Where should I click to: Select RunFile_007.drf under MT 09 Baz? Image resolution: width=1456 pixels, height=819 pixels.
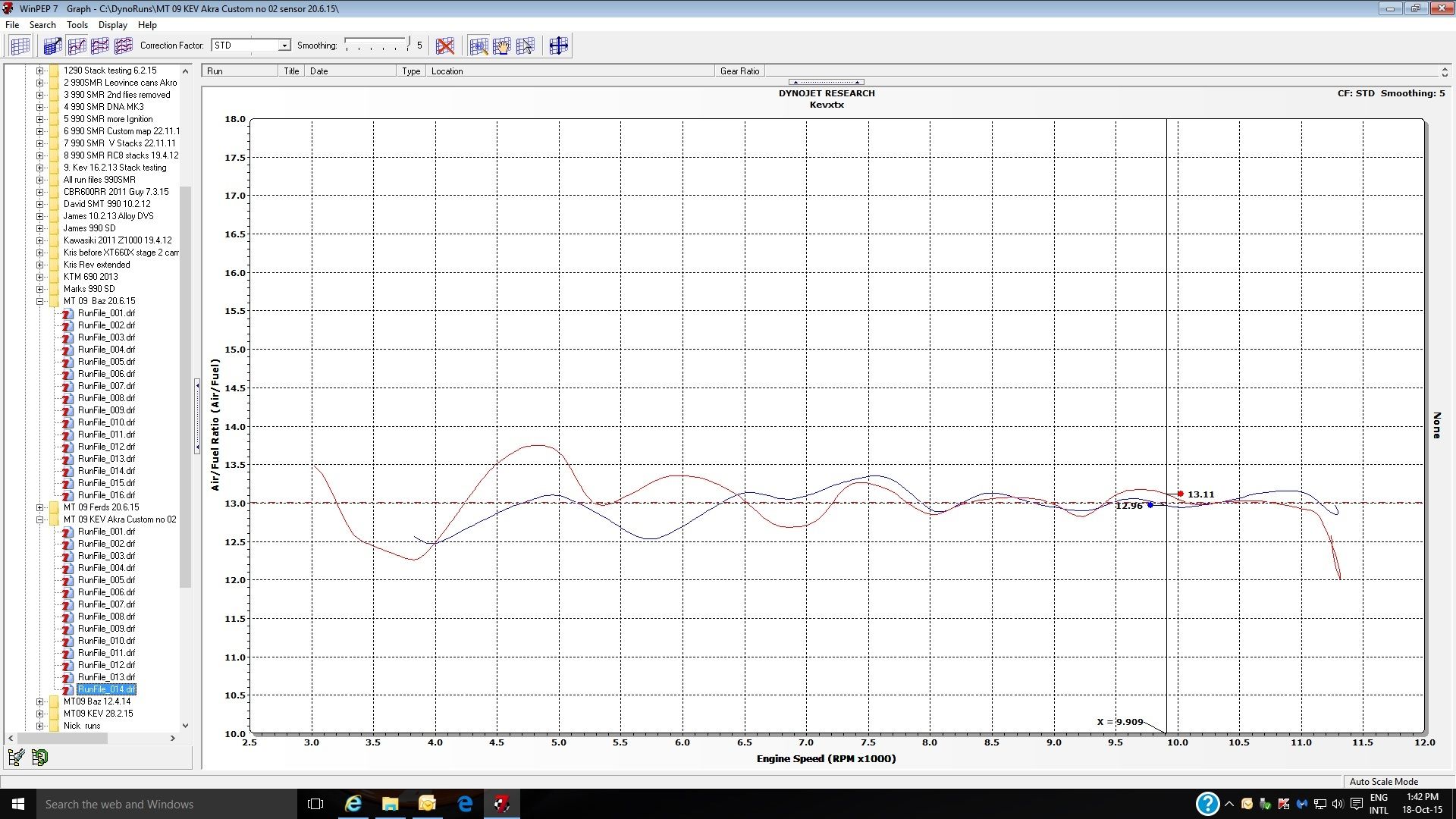coord(106,386)
